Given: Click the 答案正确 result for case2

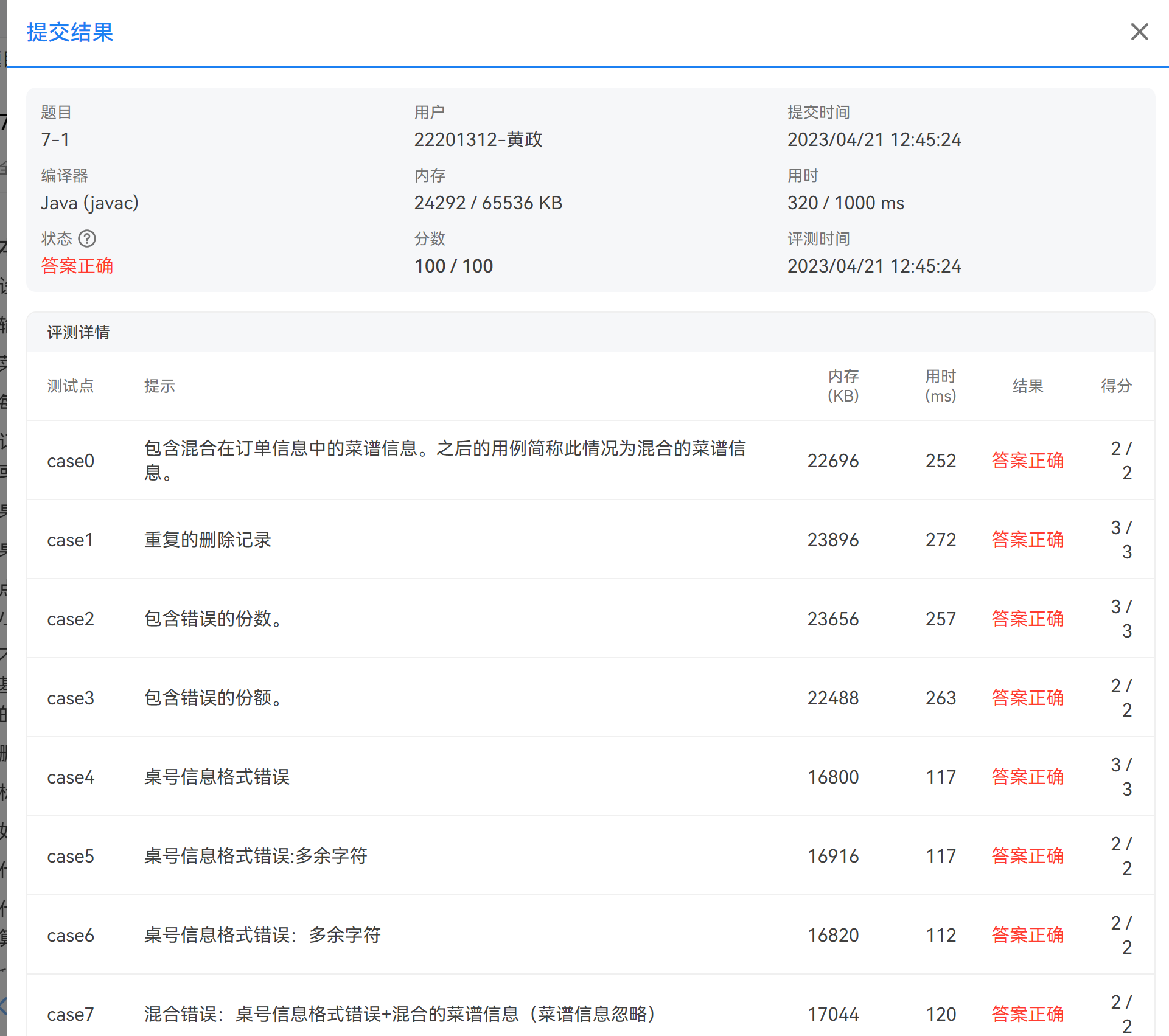Looking at the screenshot, I should (1027, 619).
